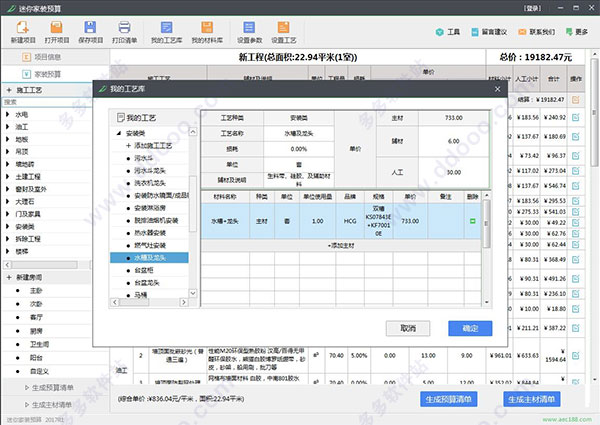Screen dimensions: 600x425
Task: Click blue 生成预算清单 button at bottom
Action: click(448, 399)
